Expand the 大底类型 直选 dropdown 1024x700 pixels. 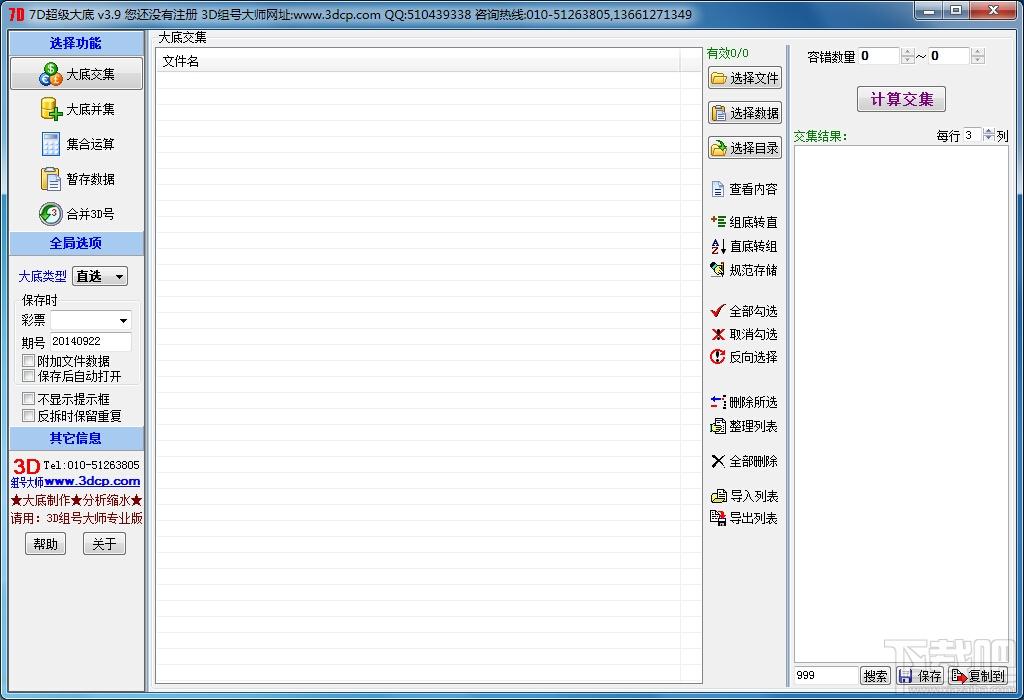pos(100,276)
